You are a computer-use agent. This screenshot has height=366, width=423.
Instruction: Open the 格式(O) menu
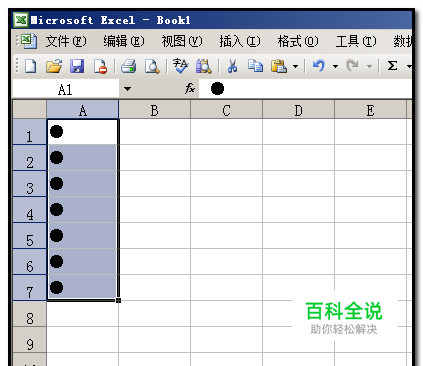[x=298, y=41]
